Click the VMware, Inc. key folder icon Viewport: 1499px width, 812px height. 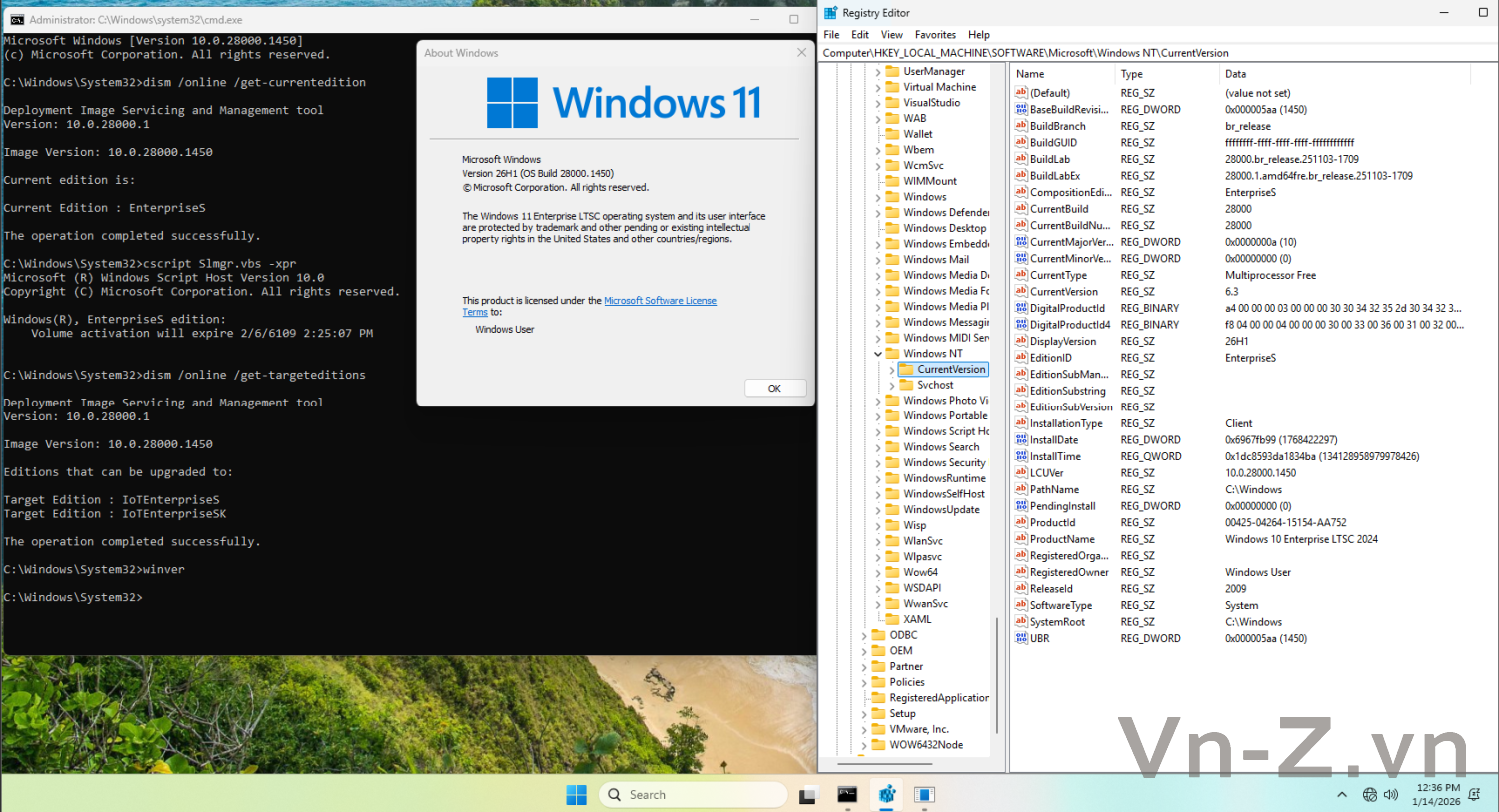(878, 729)
